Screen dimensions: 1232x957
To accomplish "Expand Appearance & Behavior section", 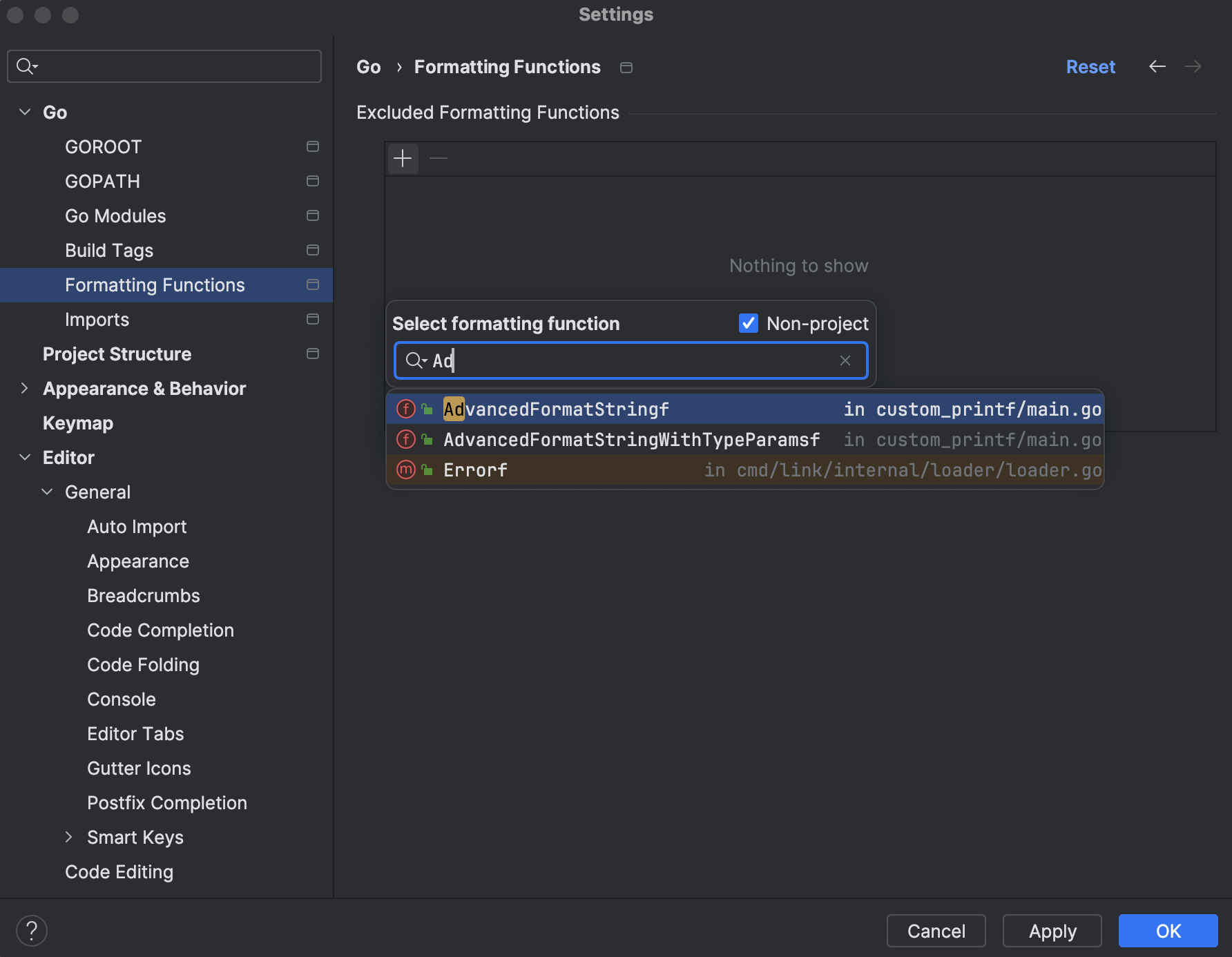I will tap(25, 388).
